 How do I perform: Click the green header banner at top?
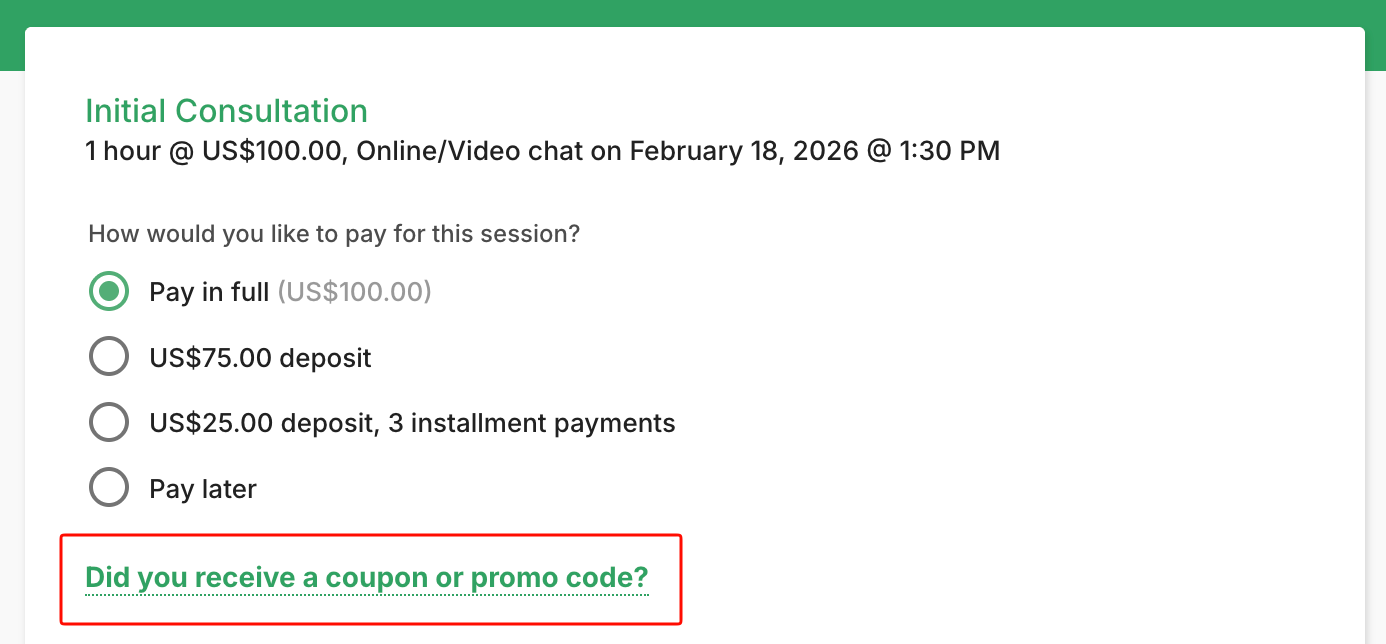[692, 12]
